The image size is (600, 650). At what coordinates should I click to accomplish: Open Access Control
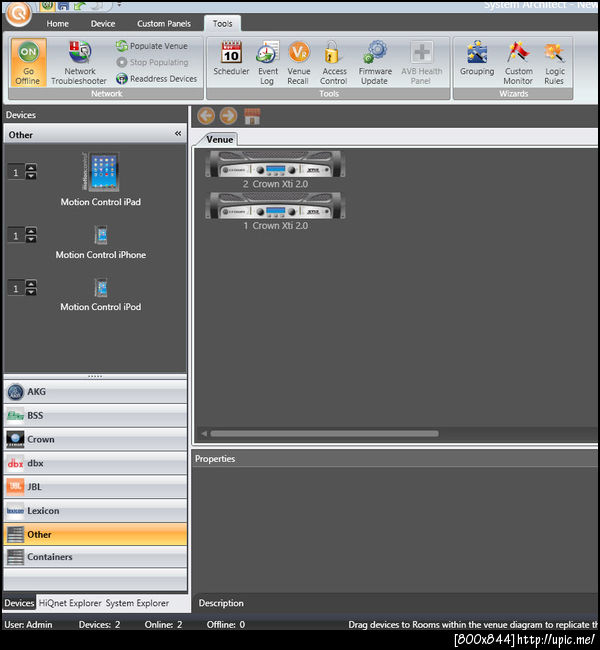point(334,63)
